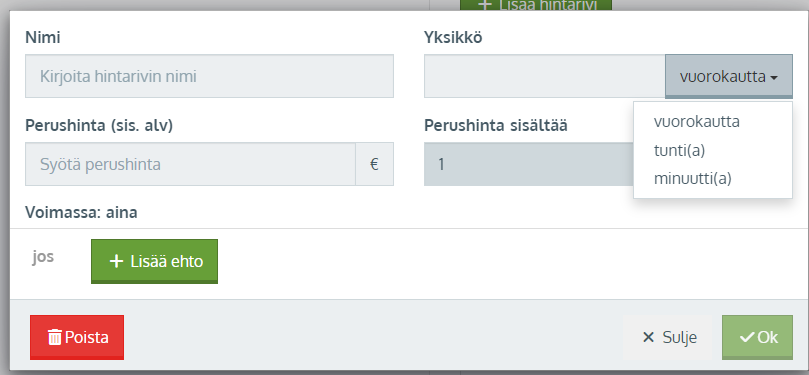The width and height of the screenshot is (809, 375).
Task: Click the Perushinta sisältää field showing 1
Action: tap(529, 164)
